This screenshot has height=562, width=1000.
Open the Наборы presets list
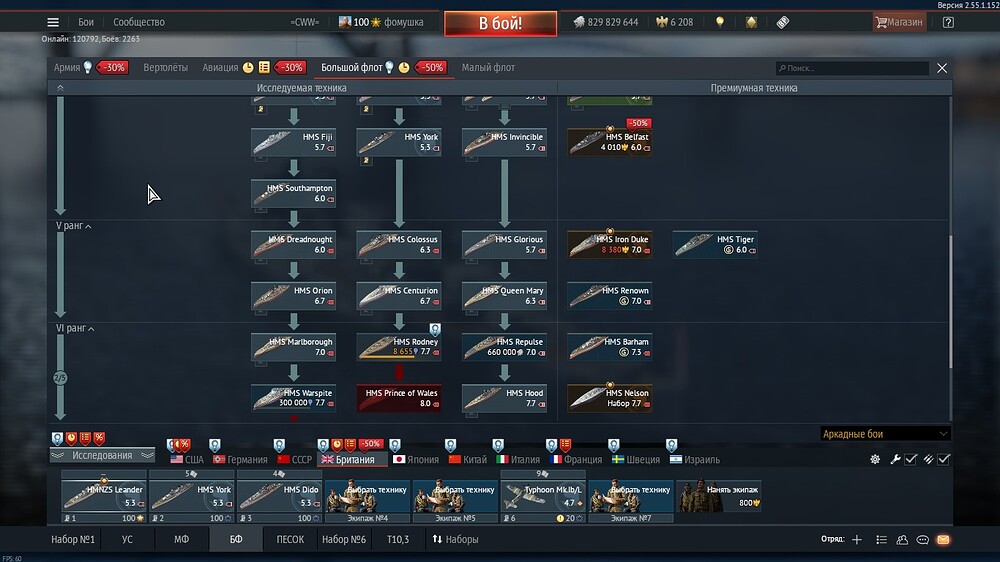[x=455, y=540]
